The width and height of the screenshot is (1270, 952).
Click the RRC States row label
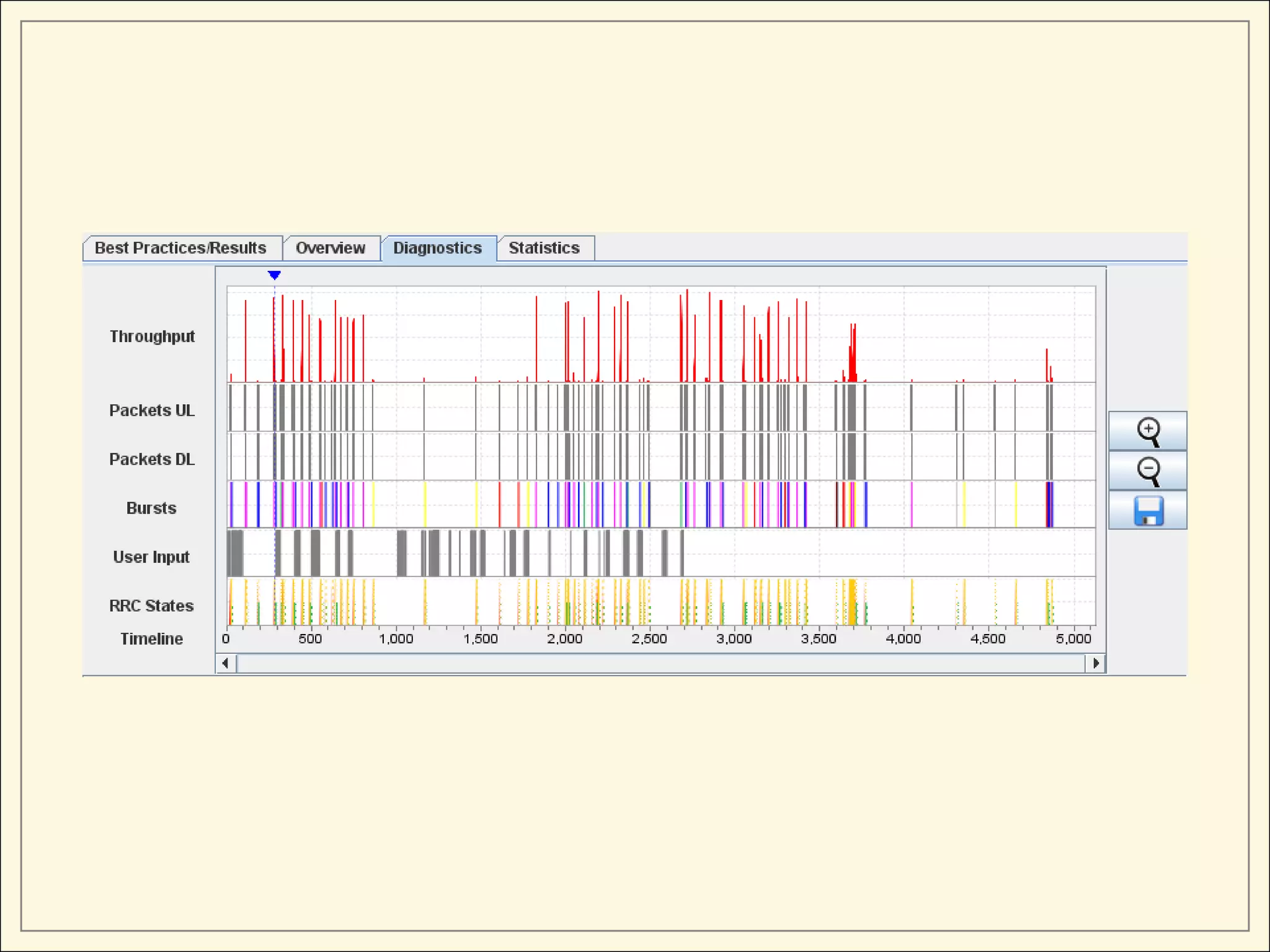click(x=151, y=606)
